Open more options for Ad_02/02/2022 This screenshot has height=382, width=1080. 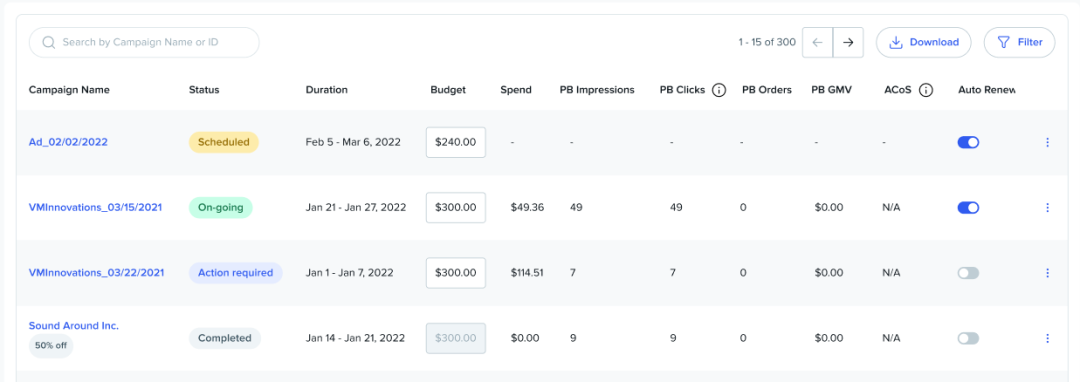1048,142
